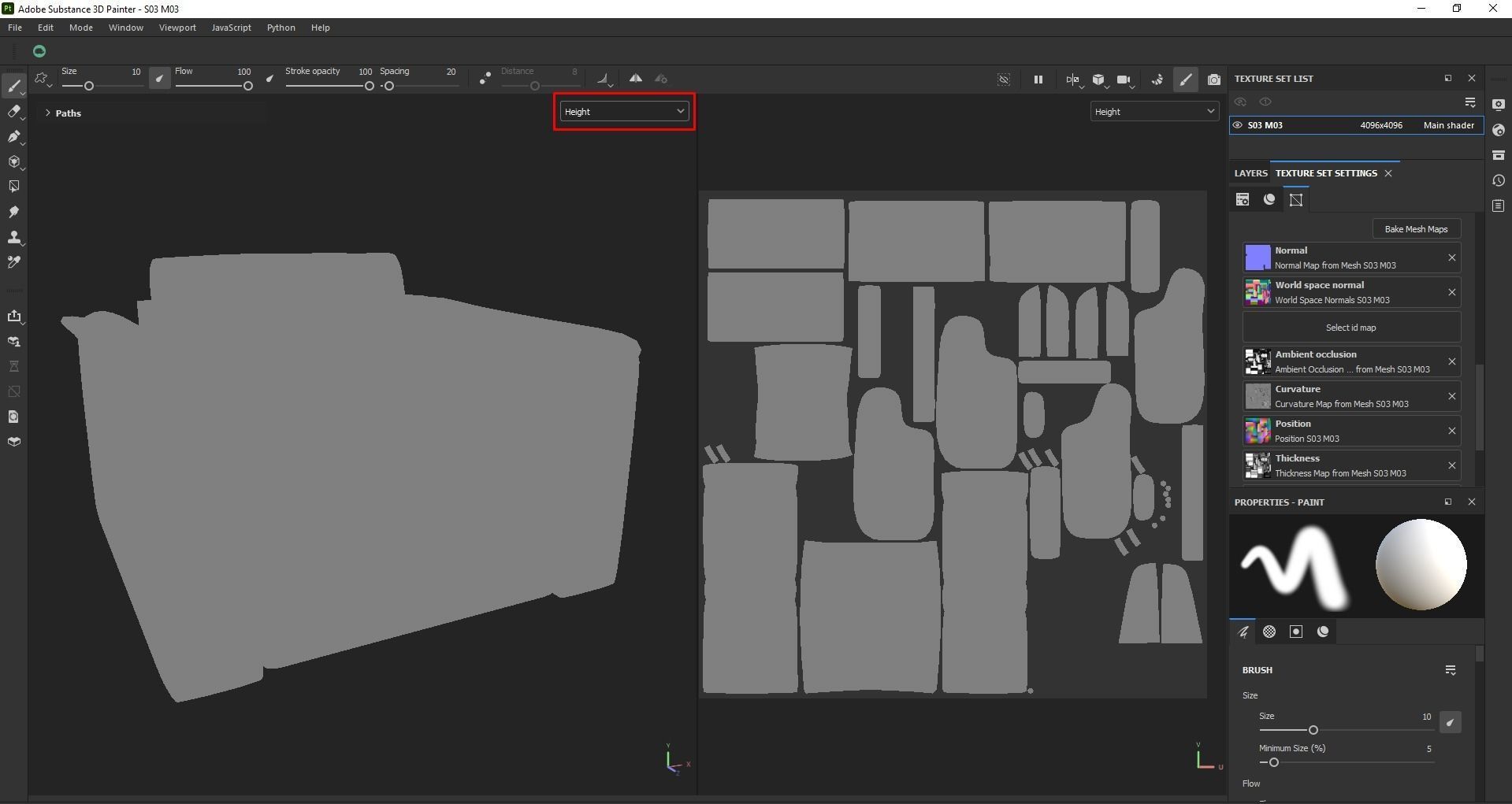Click the Spacing slider handle

(x=388, y=86)
